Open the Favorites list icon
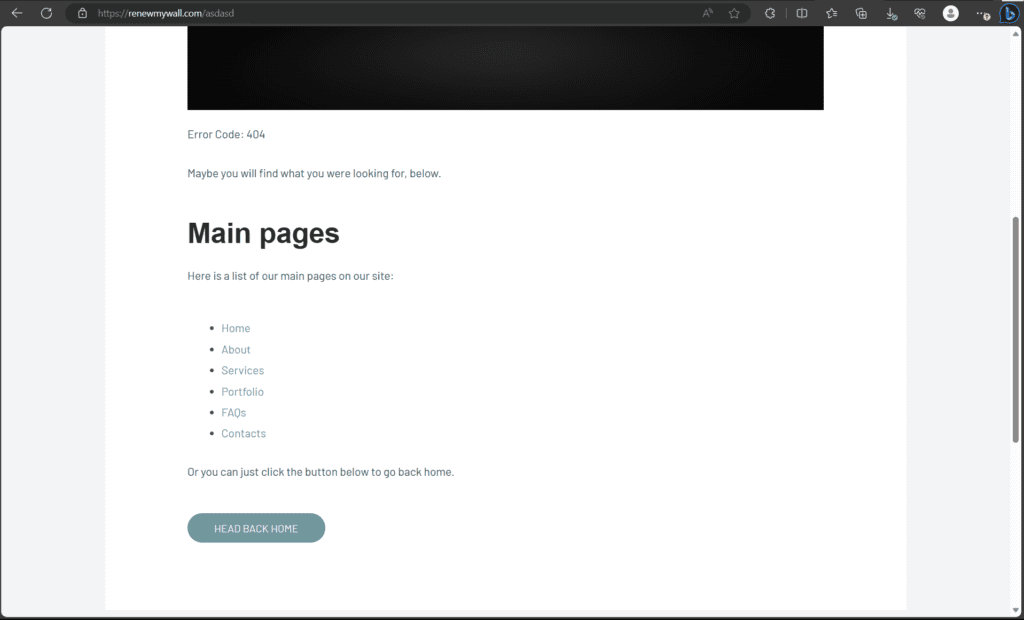The height and width of the screenshot is (620, 1024). click(x=831, y=13)
